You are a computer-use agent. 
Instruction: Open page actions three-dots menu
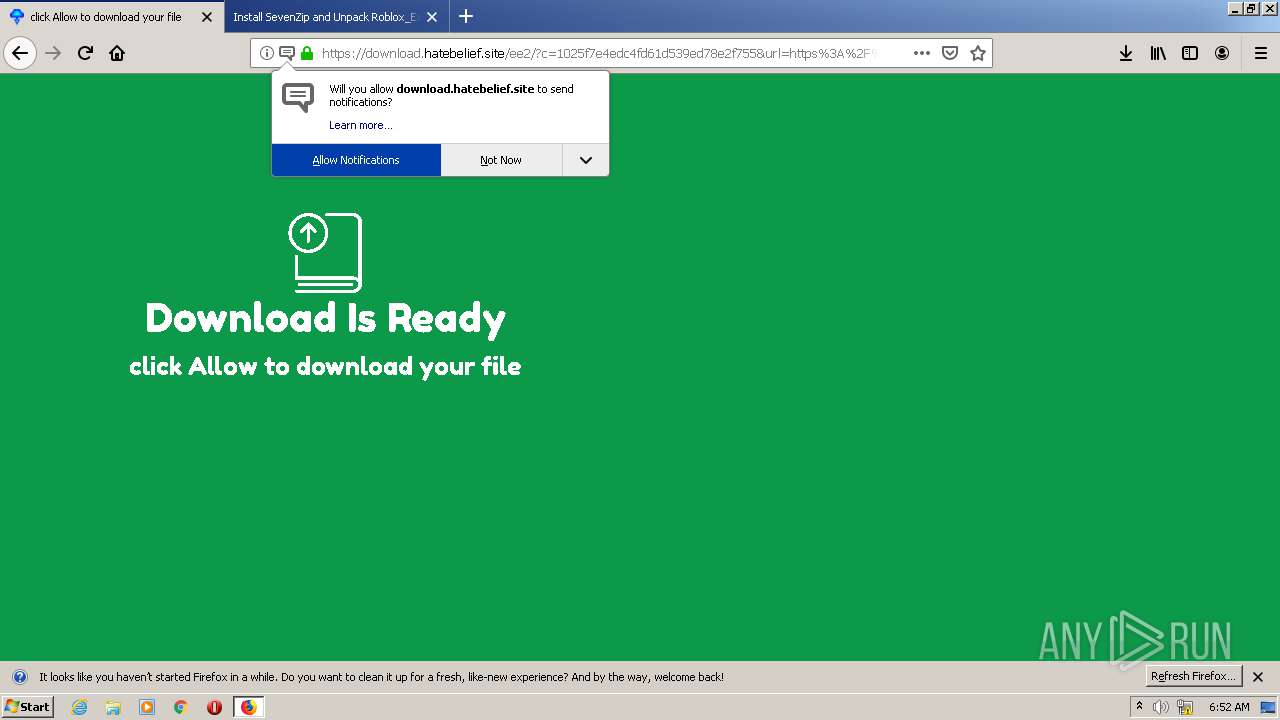coord(922,53)
